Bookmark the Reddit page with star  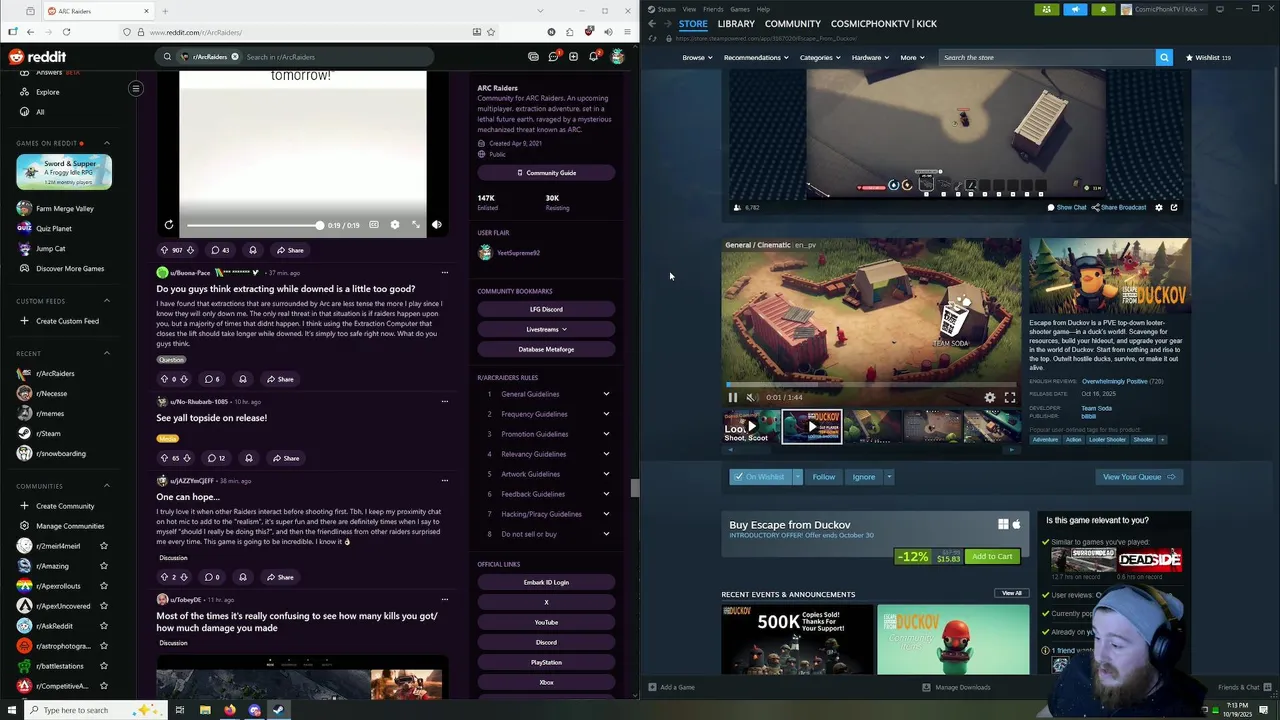(491, 32)
